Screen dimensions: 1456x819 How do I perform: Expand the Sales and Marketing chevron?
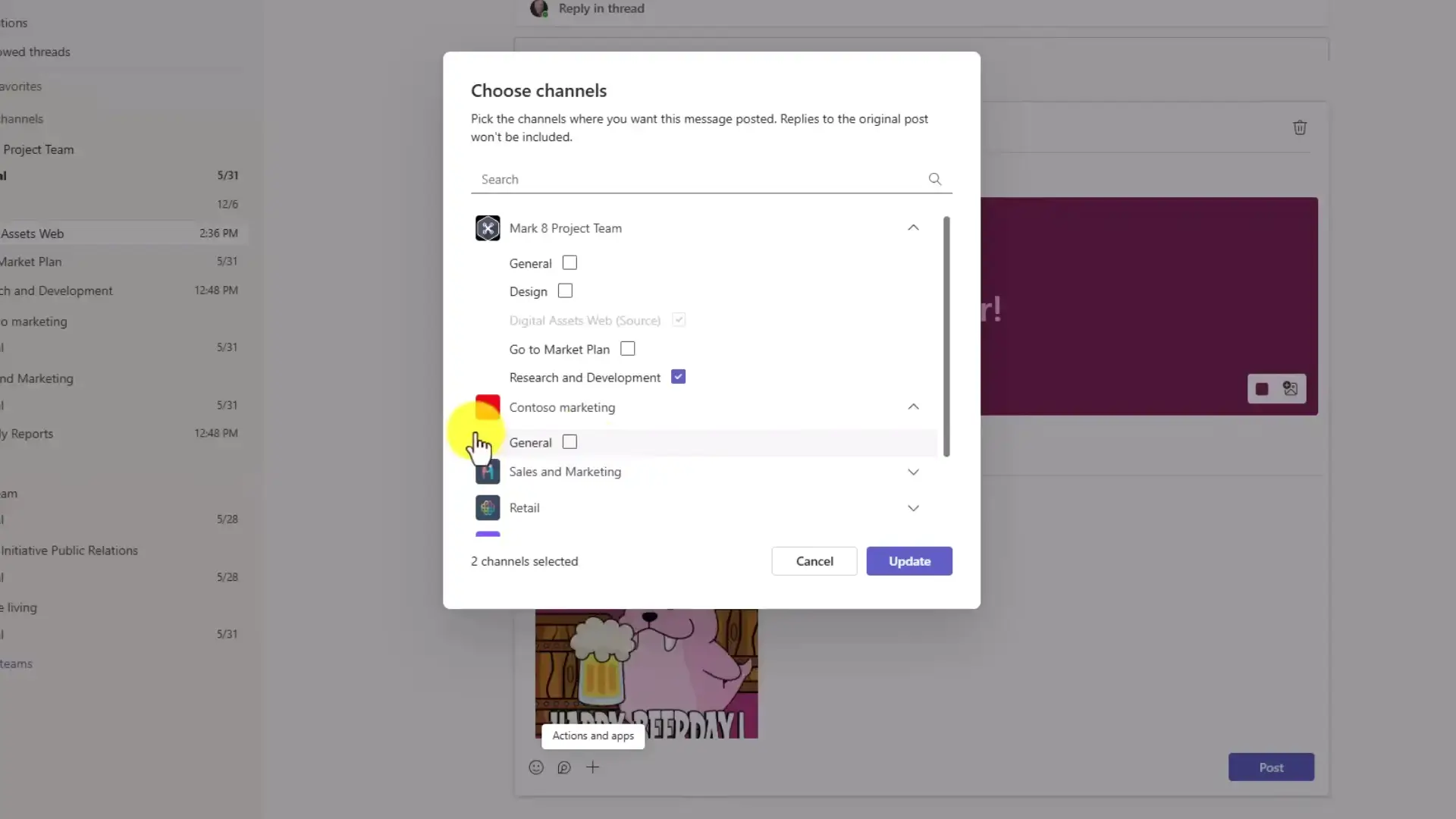[x=913, y=472]
